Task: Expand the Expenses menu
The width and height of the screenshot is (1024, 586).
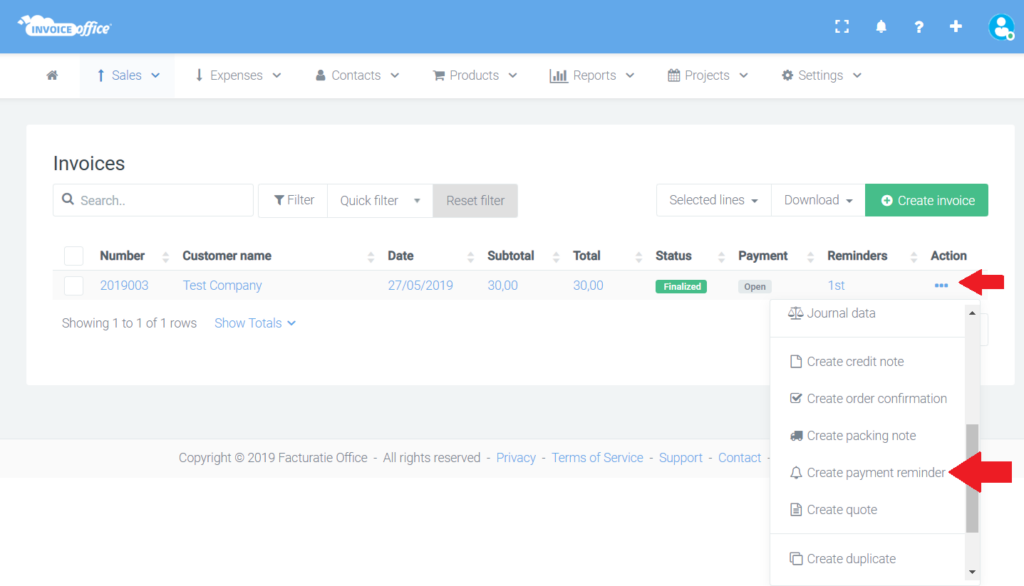Action: coord(238,75)
